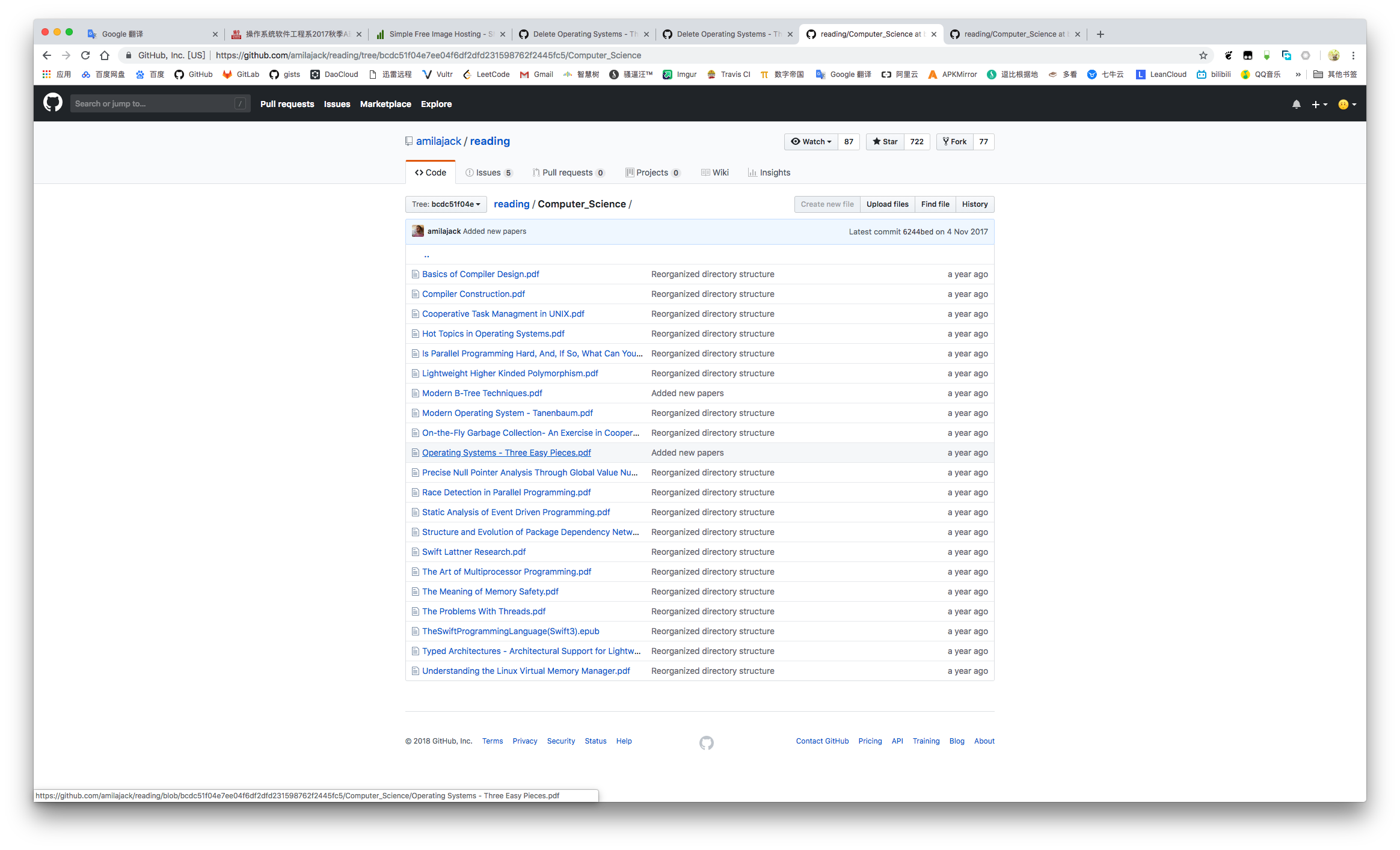Open the reading breadcrumb link
Screen dimensions: 1400x850
coord(511,204)
